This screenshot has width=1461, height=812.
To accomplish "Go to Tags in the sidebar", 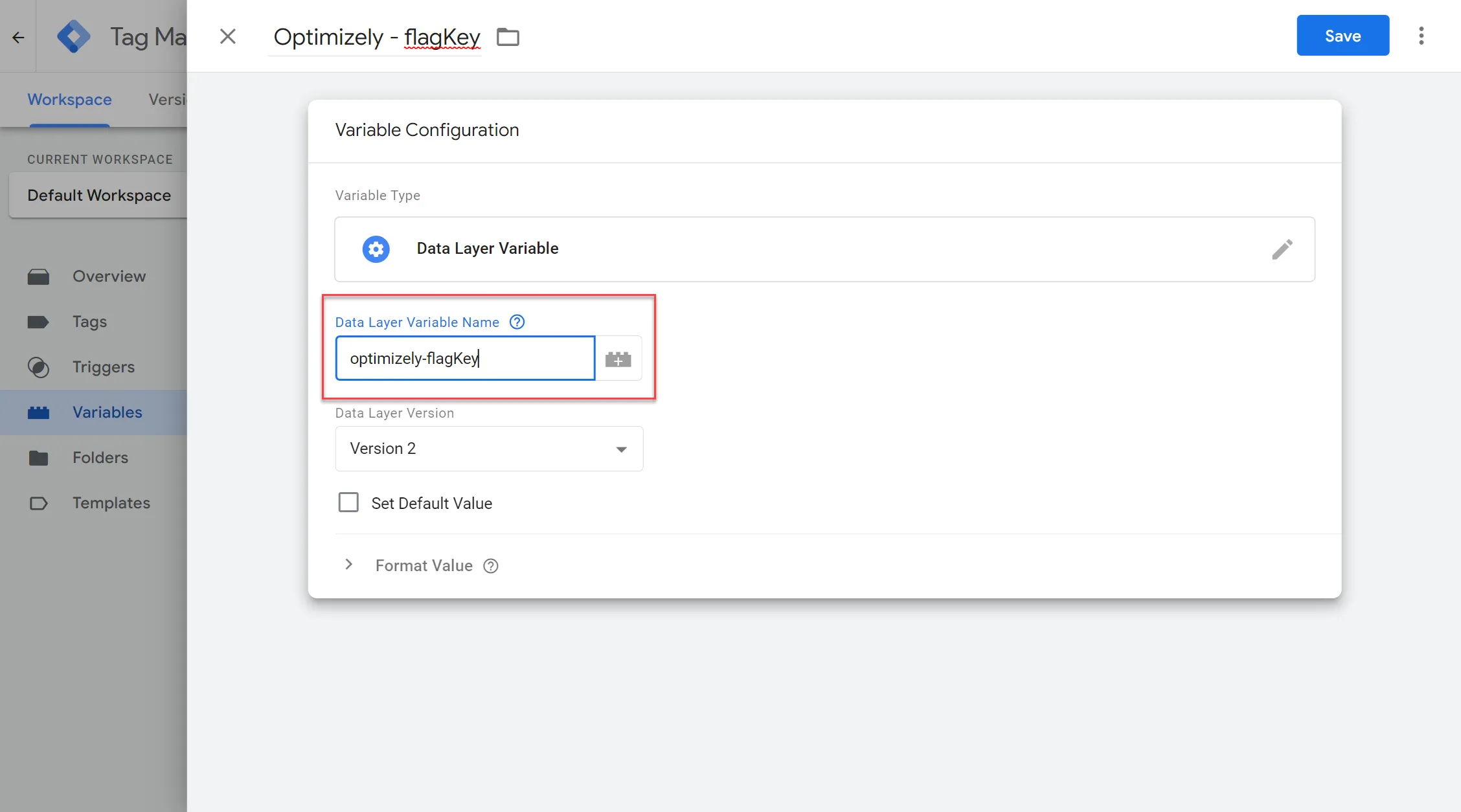I will [93, 322].
